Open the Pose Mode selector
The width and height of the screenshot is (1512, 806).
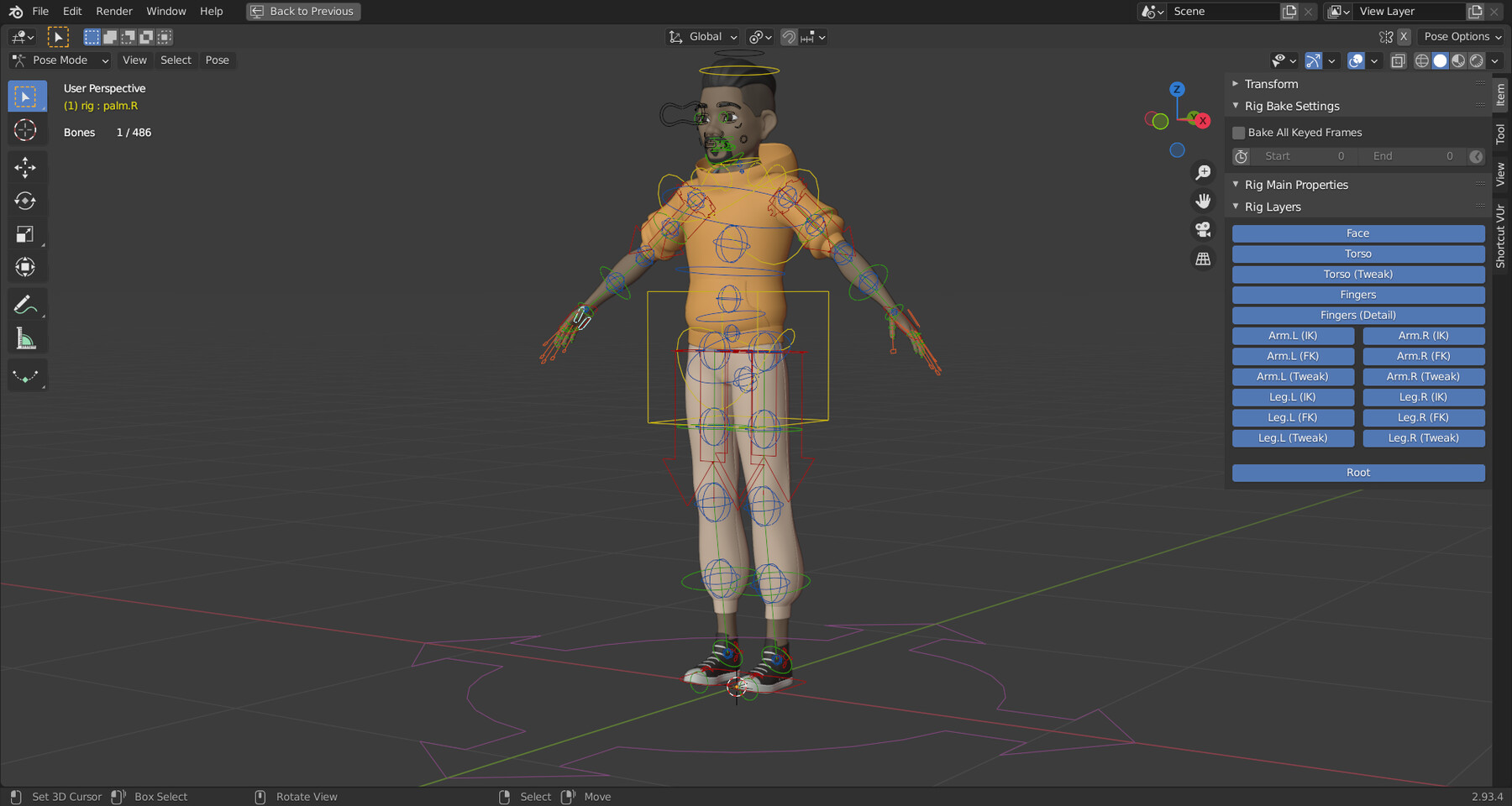[x=59, y=60]
